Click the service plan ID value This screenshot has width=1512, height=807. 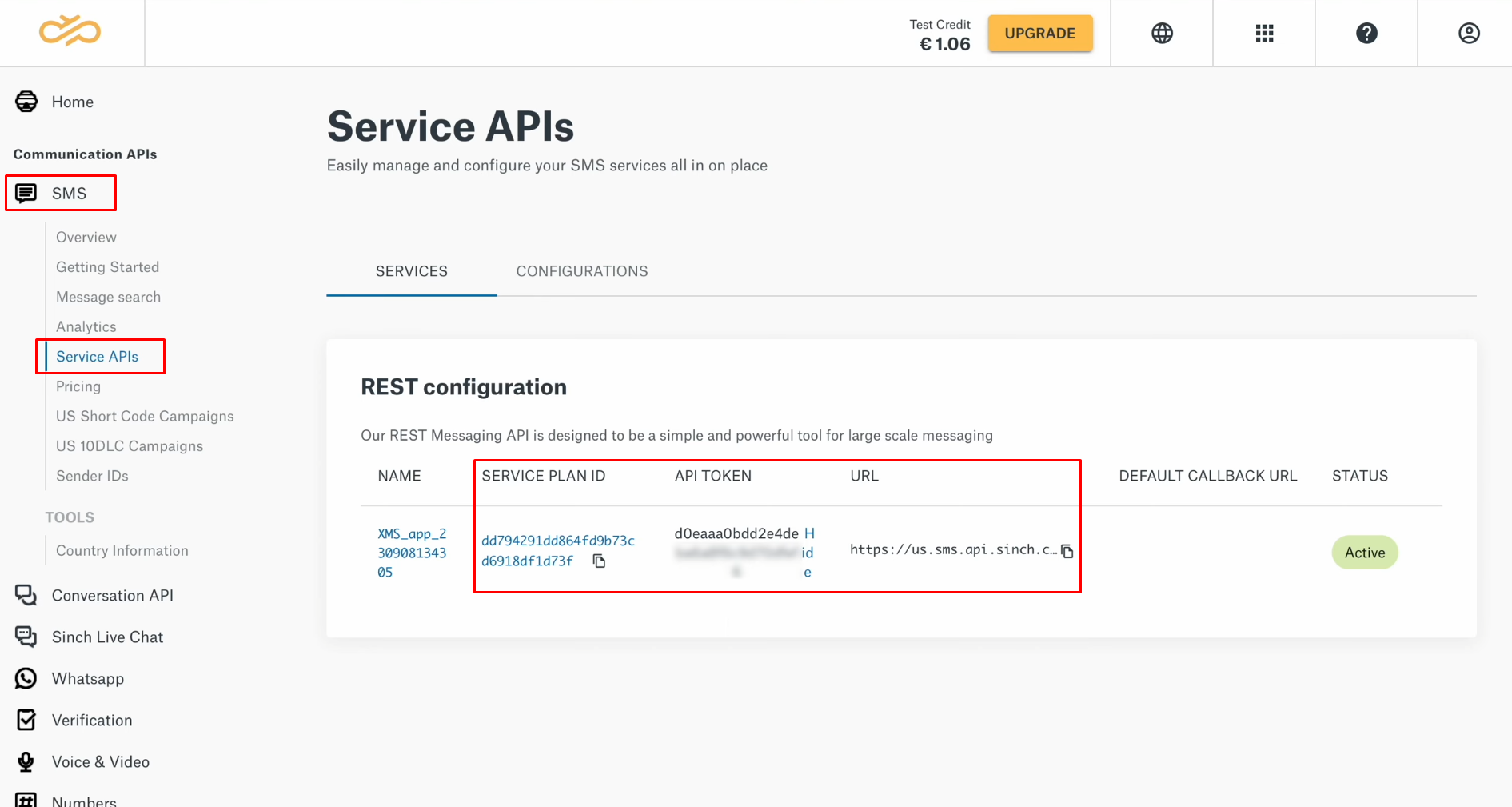pyautogui.click(x=558, y=550)
